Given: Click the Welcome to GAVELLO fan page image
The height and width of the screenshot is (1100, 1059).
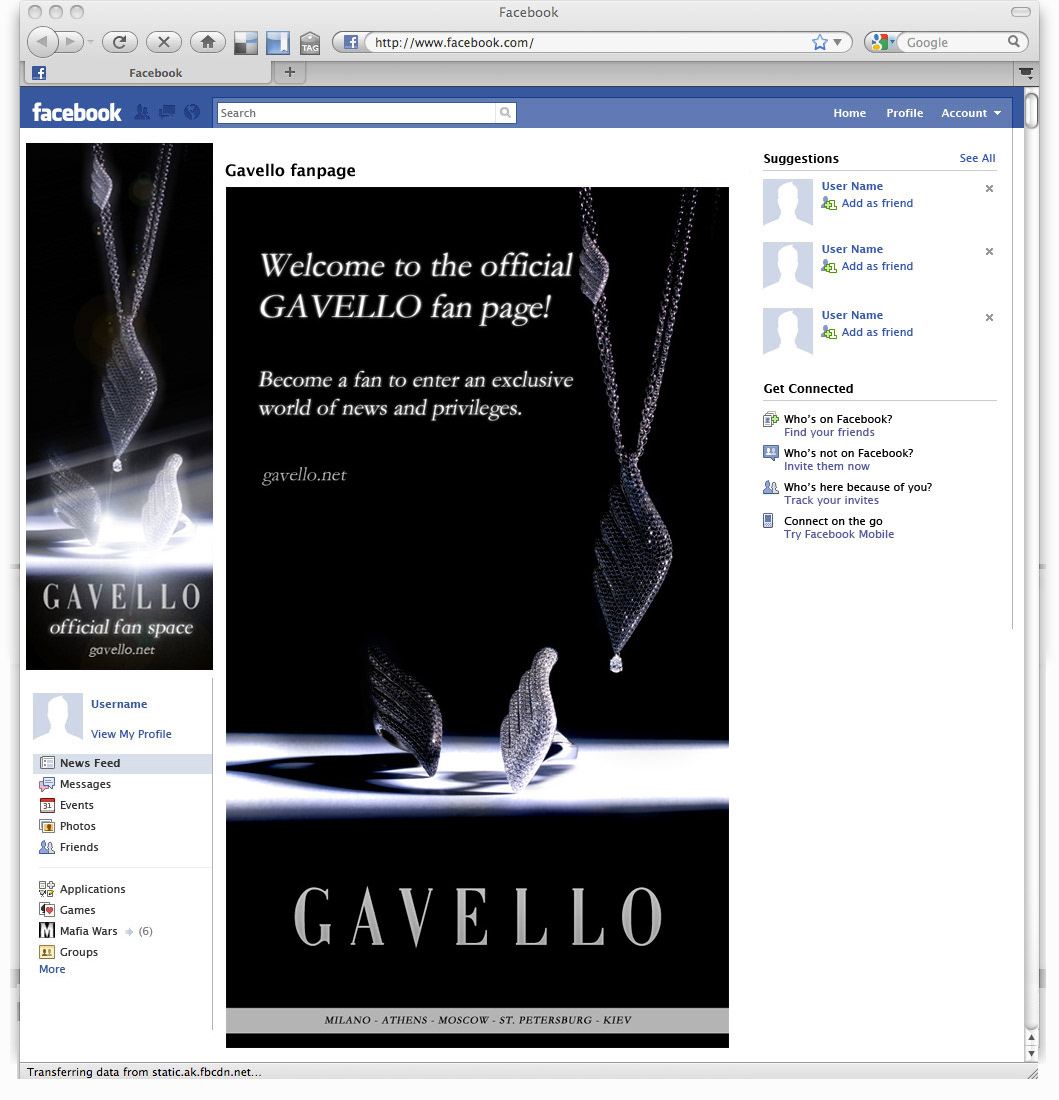Looking at the screenshot, I should 477,617.
